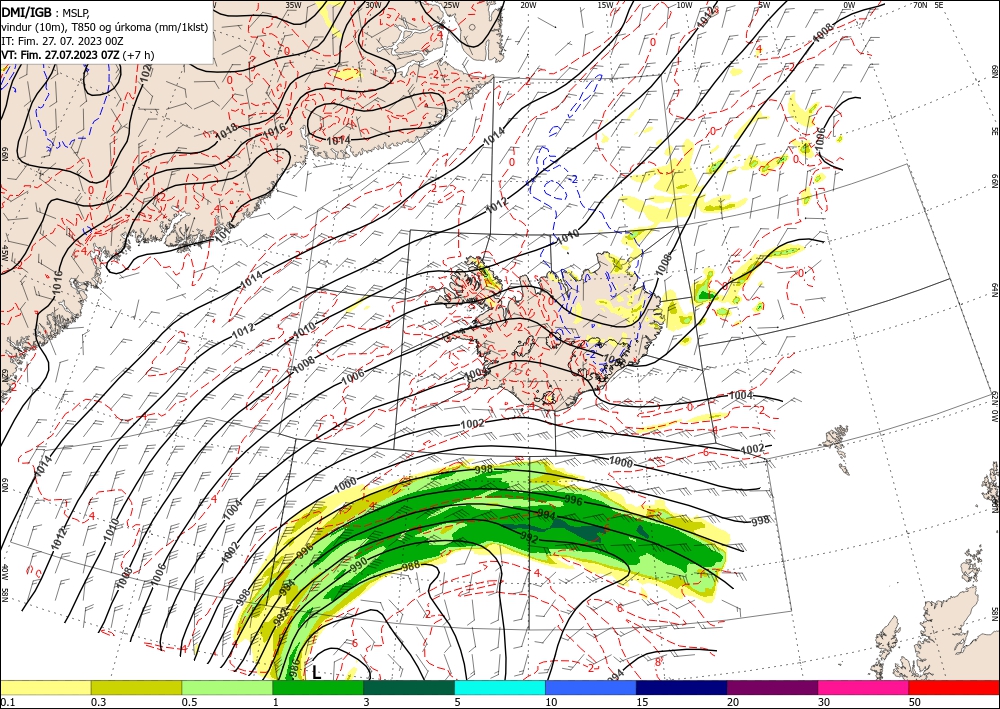Click the cyan 5–10 legend swatch
The width and height of the screenshot is (1000, 709).
click(x=500, y=687)
